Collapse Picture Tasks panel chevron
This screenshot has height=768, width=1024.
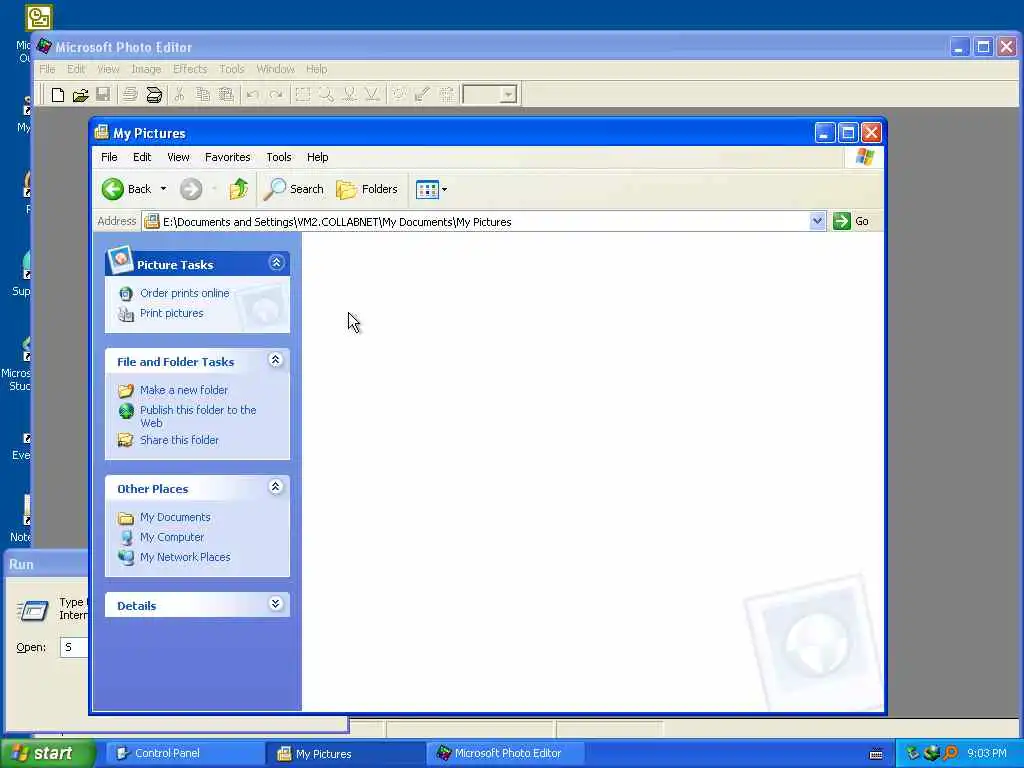(276, 263)
